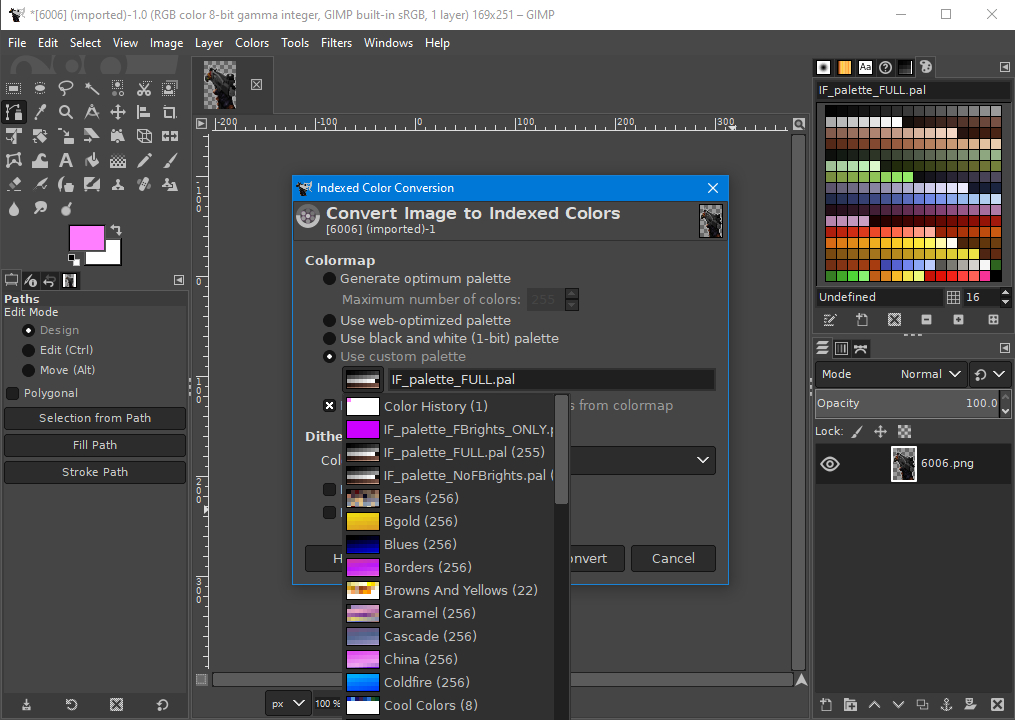Uncheck the remove unused colors from colormap checkbox
This screenshot has height=720, width=1015.
click(x=329, y=405)
